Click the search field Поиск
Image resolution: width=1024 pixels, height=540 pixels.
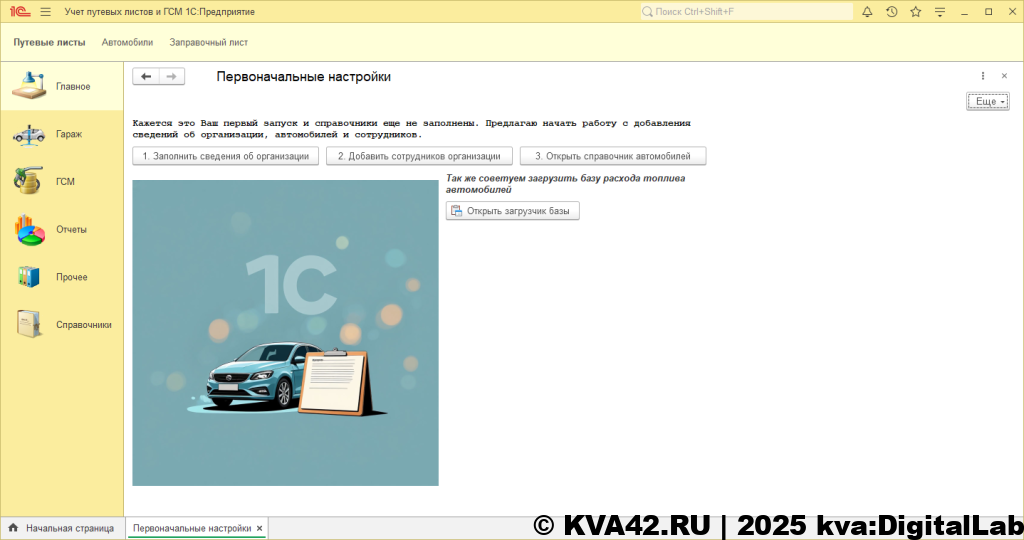(747, 12)
